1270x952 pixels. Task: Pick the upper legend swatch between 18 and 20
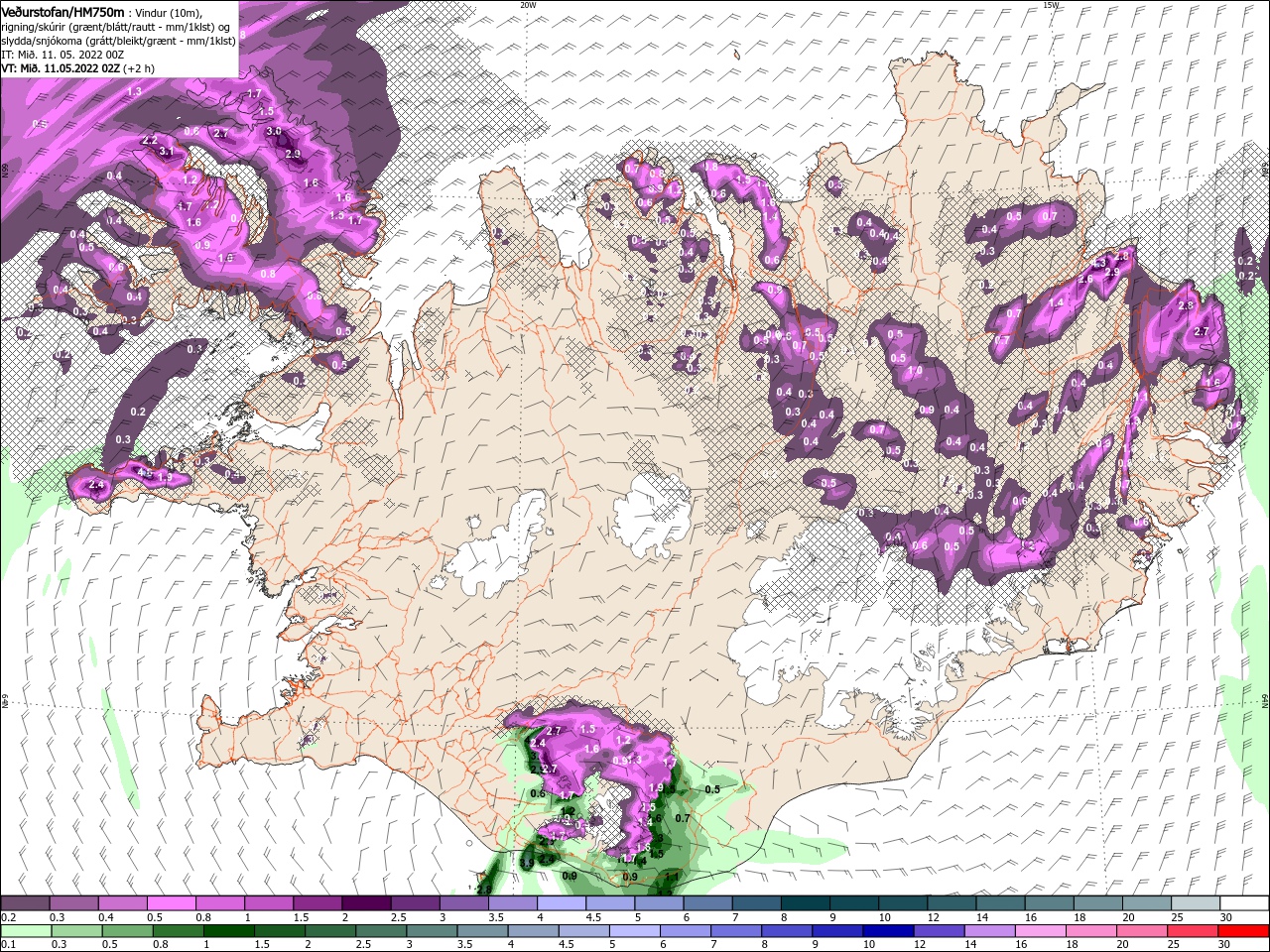coord(1099,903)
